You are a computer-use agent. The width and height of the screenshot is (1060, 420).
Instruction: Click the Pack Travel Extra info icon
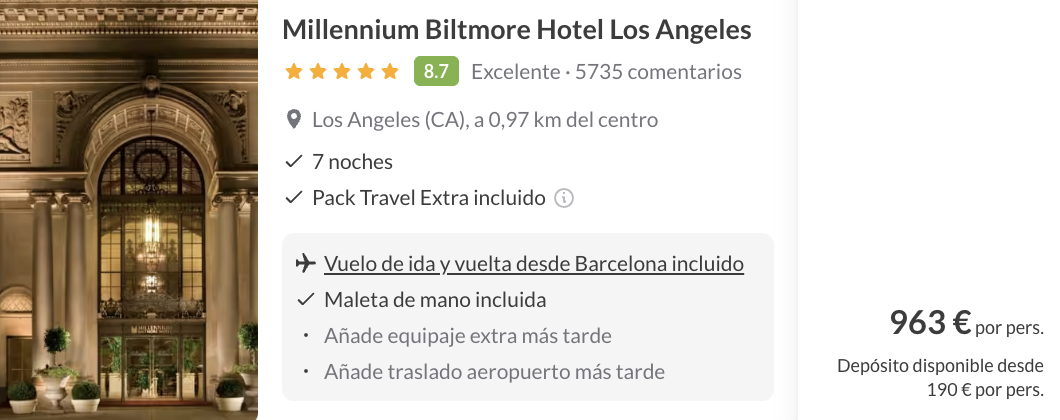(564, 198)
